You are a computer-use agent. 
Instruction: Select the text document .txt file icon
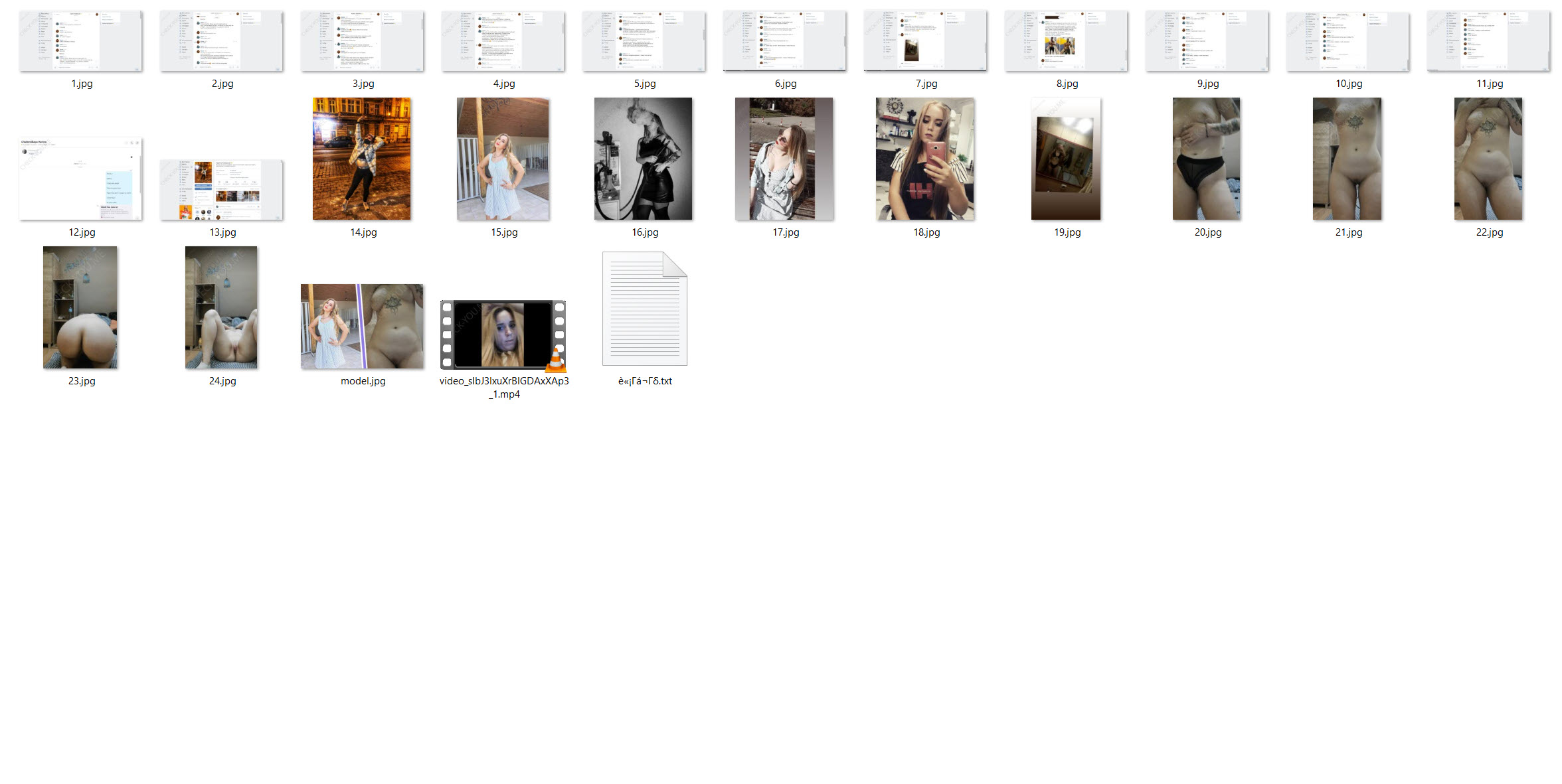(x=645, y=309)
